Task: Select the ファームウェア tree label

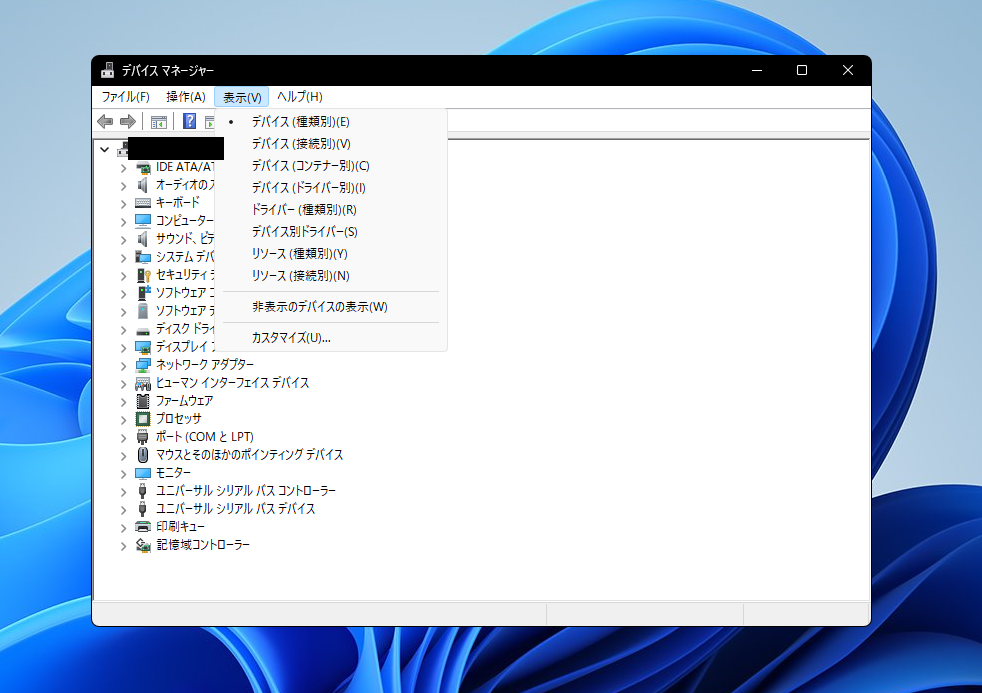Action: pos(184,401)
